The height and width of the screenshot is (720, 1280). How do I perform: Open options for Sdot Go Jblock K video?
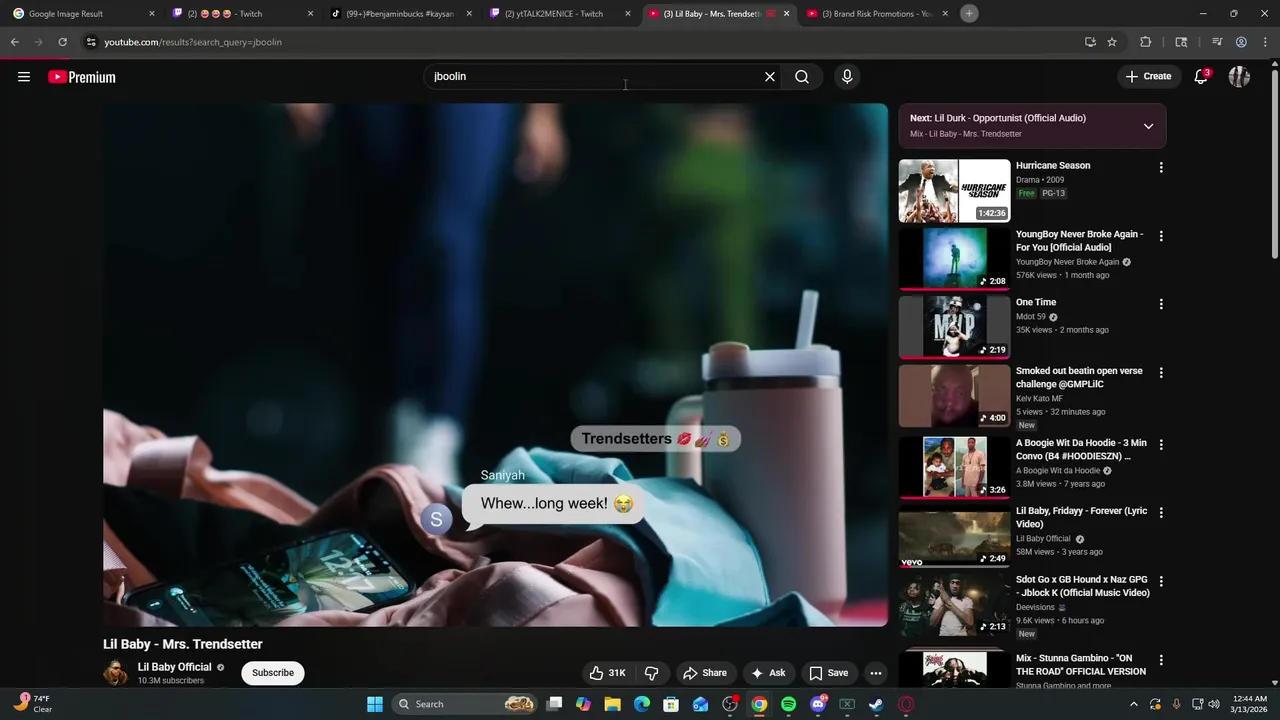point(1161,582)
